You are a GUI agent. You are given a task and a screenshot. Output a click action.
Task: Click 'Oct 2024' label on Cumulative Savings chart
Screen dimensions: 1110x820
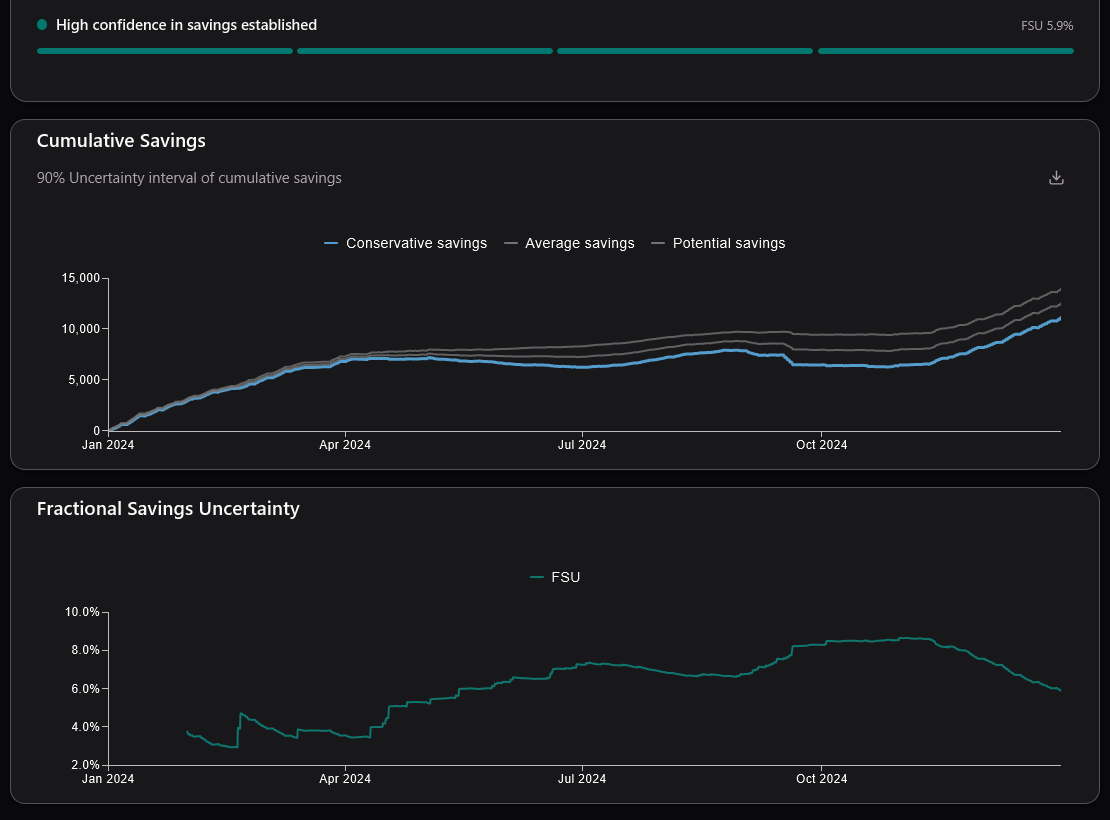pyautogui.click(x=821, y=445)
